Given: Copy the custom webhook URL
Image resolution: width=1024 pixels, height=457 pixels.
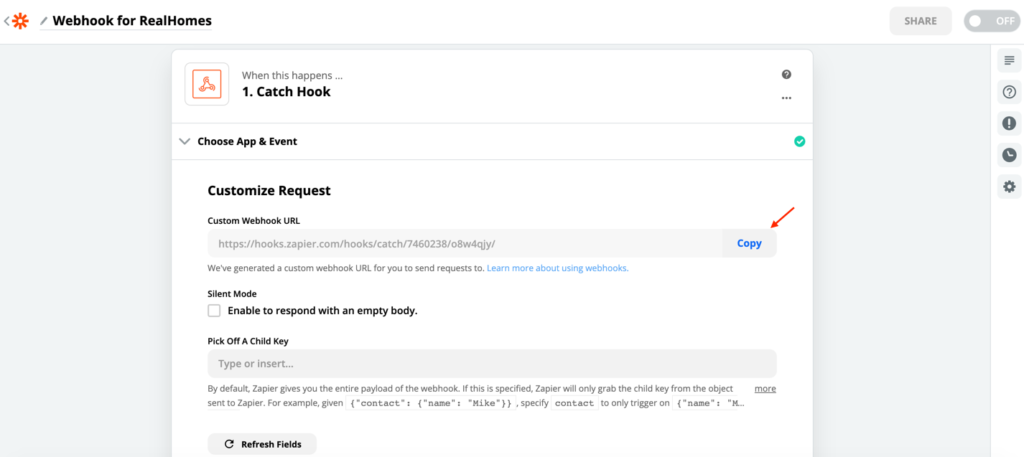Looking at the screenshot, I should 749,244.
